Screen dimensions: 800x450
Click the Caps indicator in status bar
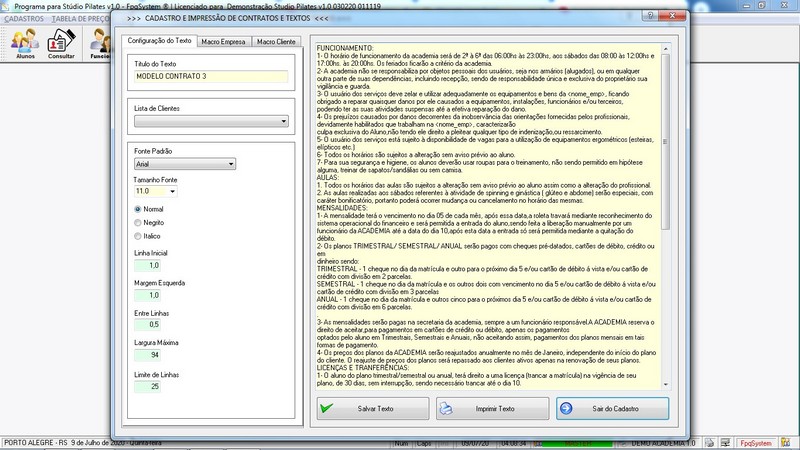[x=423, y=443]
